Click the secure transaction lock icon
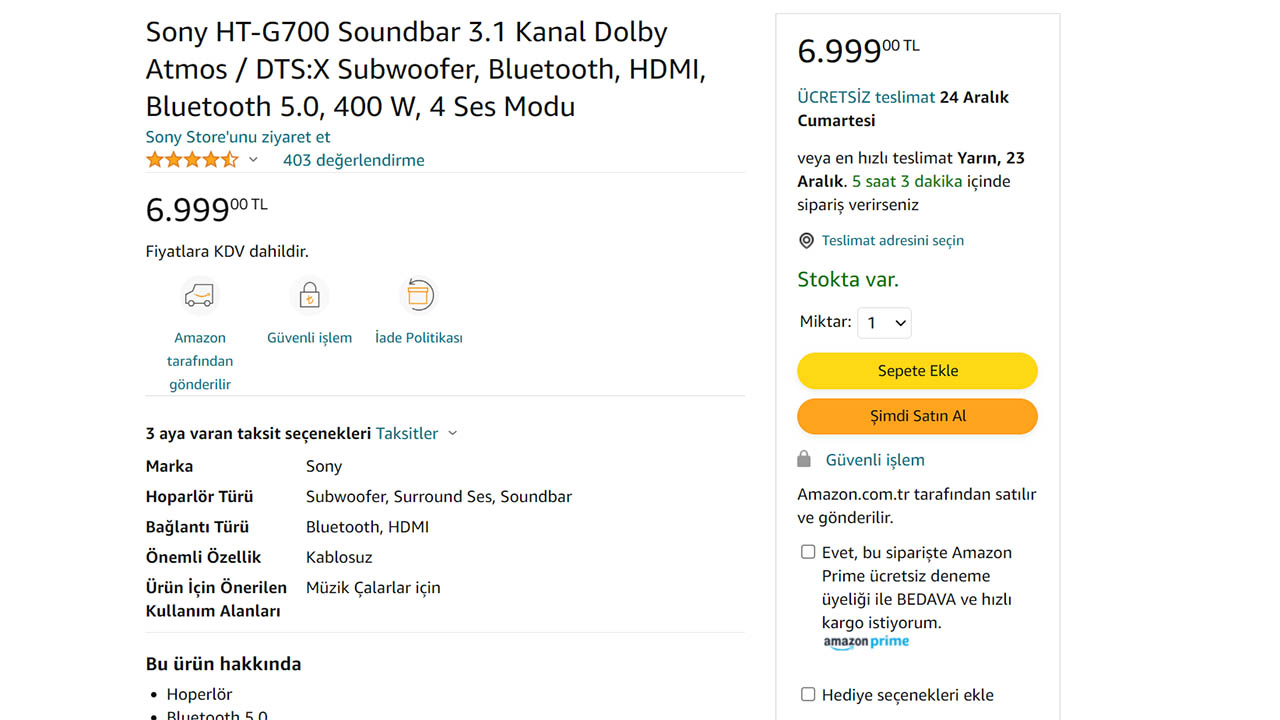 (x=309, y=296)
